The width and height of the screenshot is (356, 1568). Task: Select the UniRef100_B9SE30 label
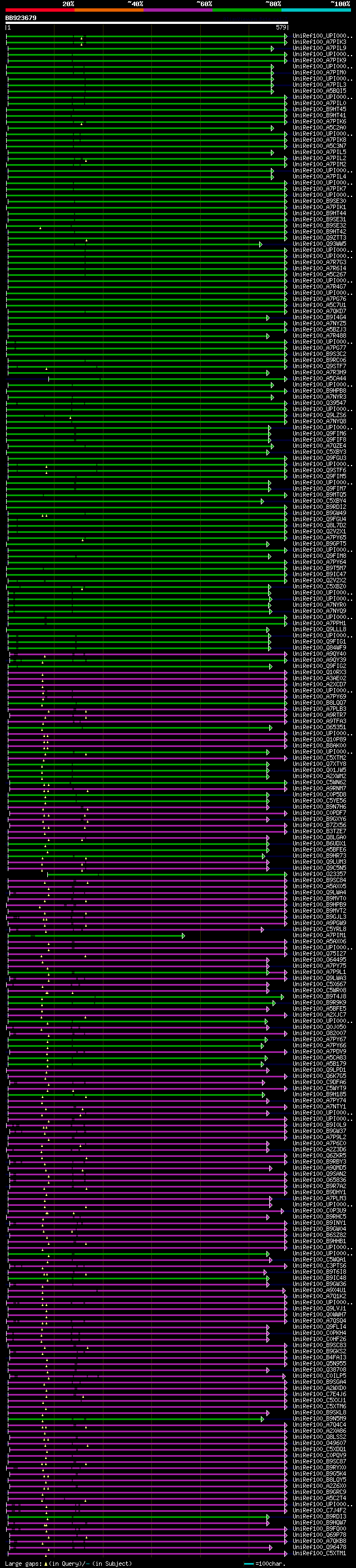tap(319, 201)
